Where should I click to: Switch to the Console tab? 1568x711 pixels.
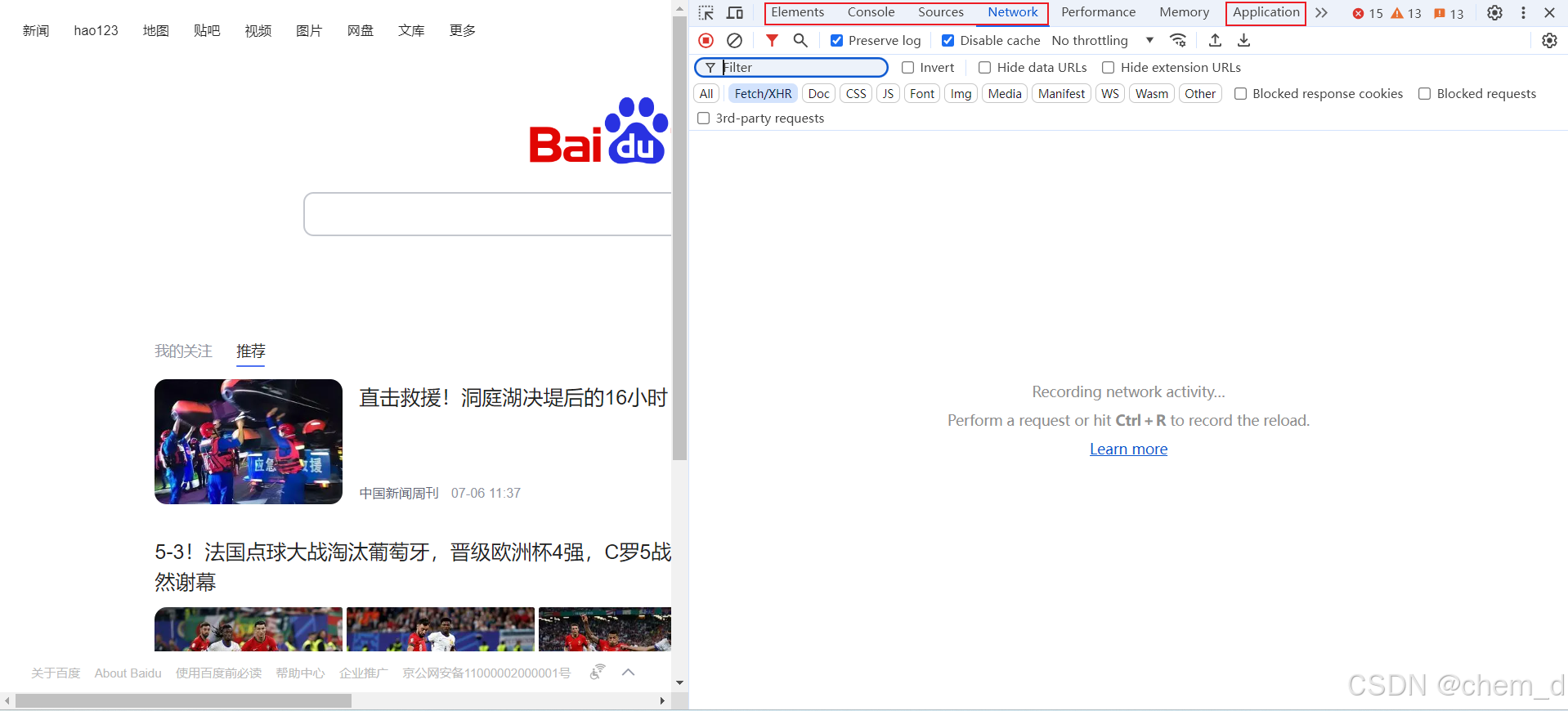[871, 12]
